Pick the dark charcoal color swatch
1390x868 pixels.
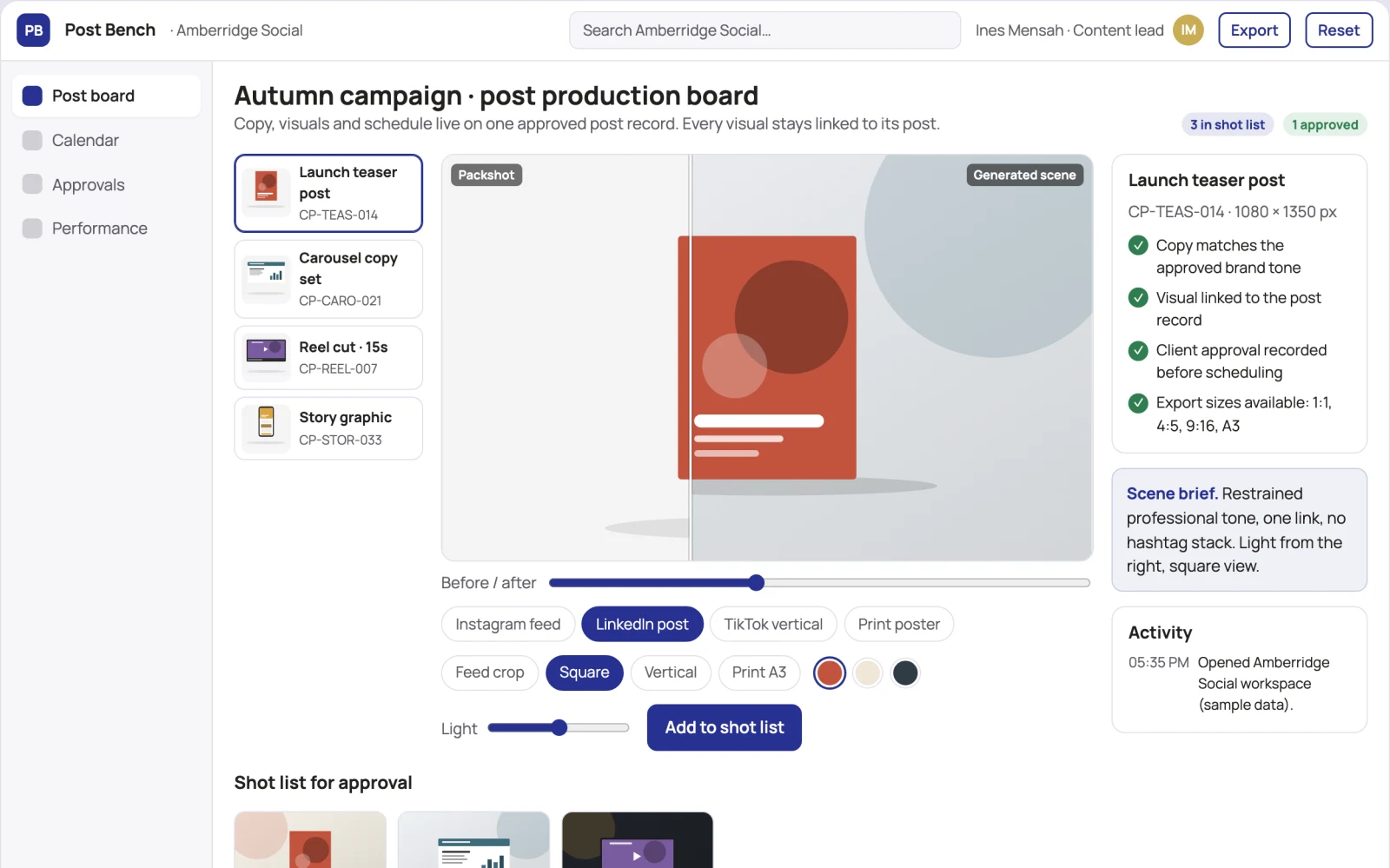[x=905, y=673]
